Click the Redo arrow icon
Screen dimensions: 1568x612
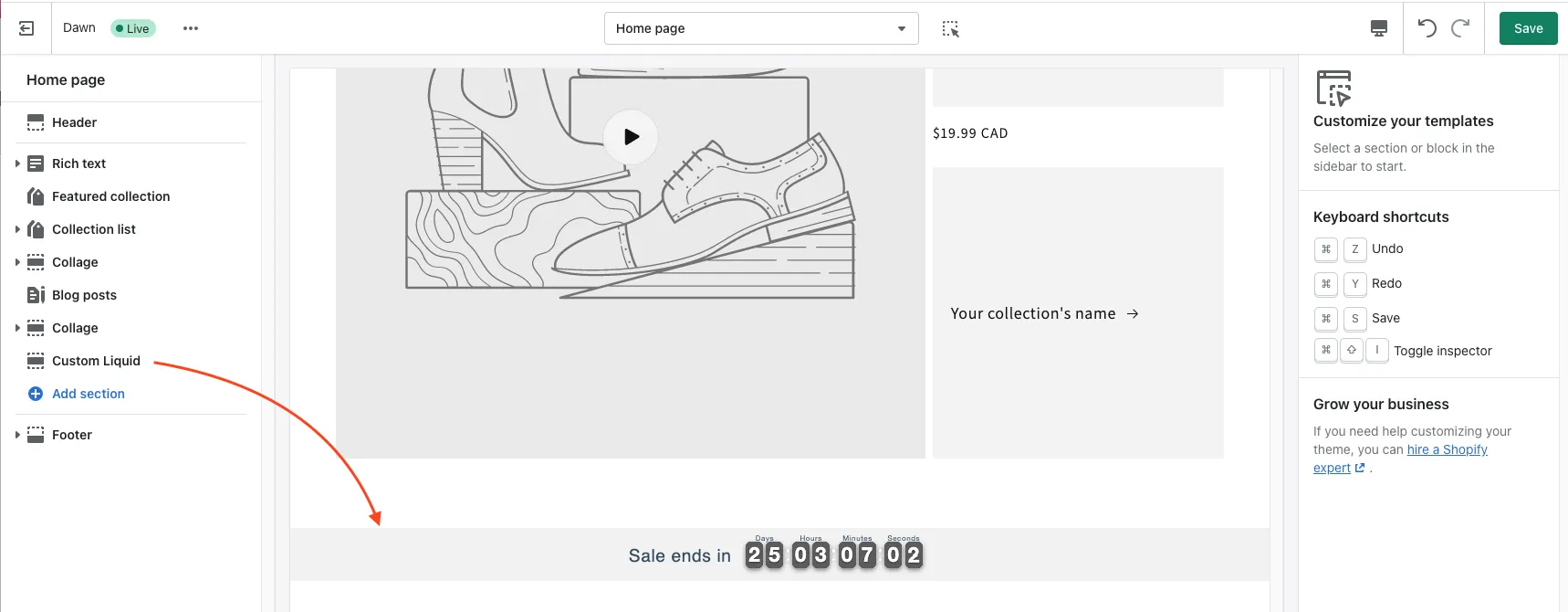point(1460,28)
